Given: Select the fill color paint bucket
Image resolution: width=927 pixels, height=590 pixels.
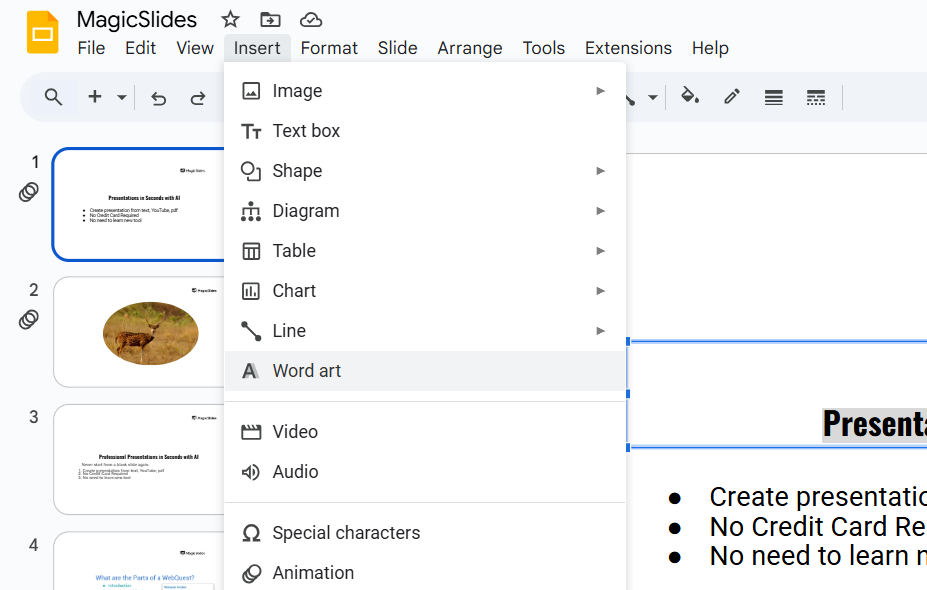Looking at the screenshot, I should pyautogui.click(x=689, y=96).
